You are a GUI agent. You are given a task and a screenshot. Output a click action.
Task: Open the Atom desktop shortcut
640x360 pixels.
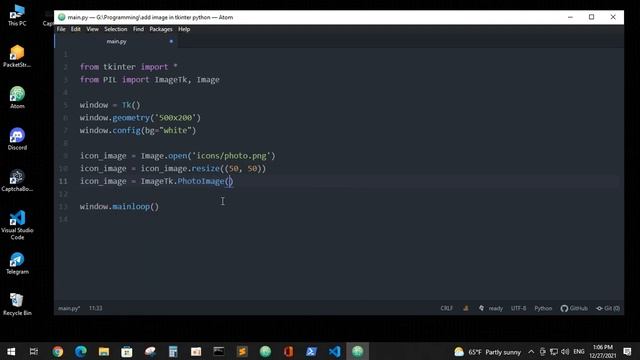pyautogui.click(x=17, y=98)
